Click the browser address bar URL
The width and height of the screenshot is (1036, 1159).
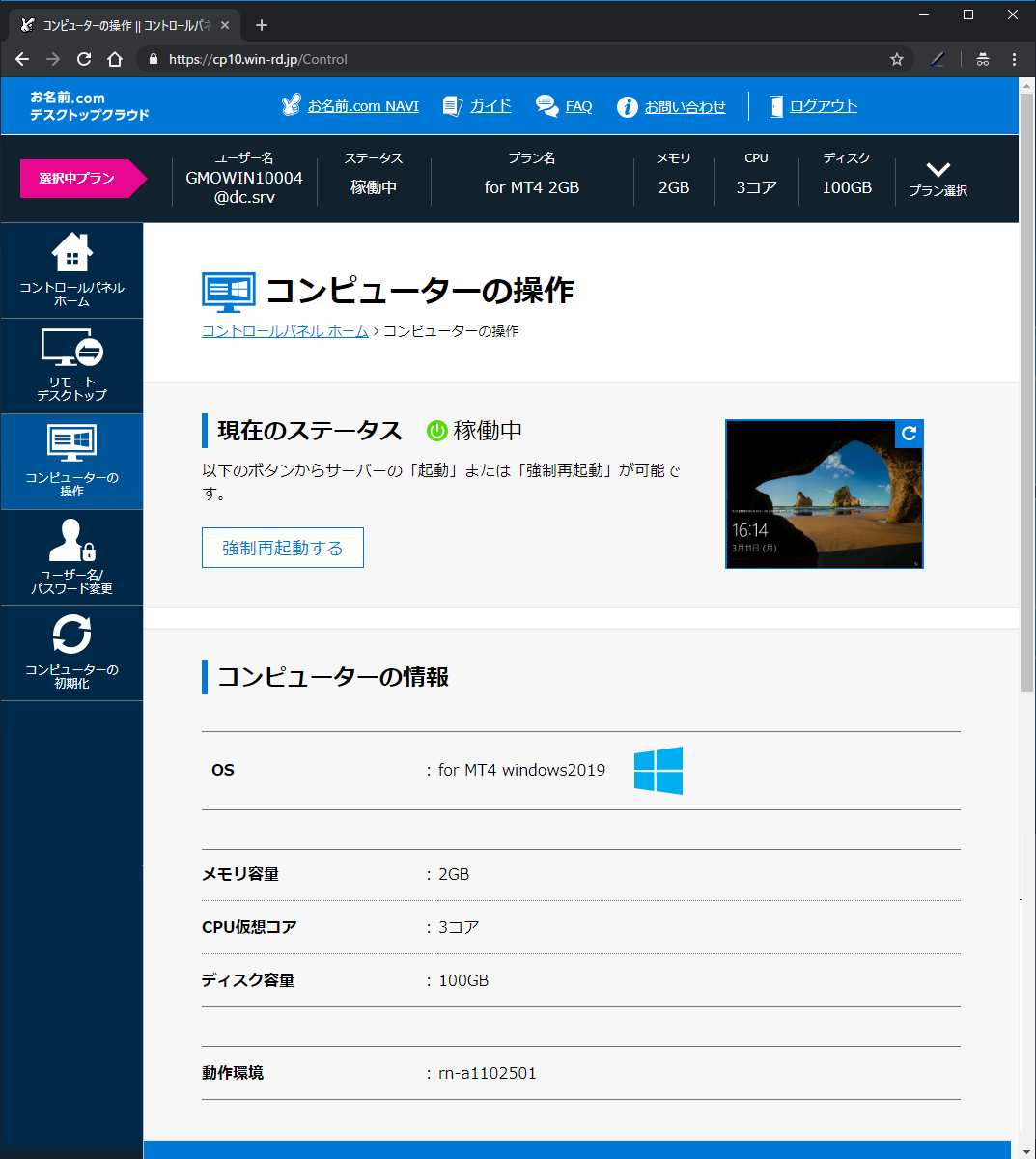click(258, 59)
